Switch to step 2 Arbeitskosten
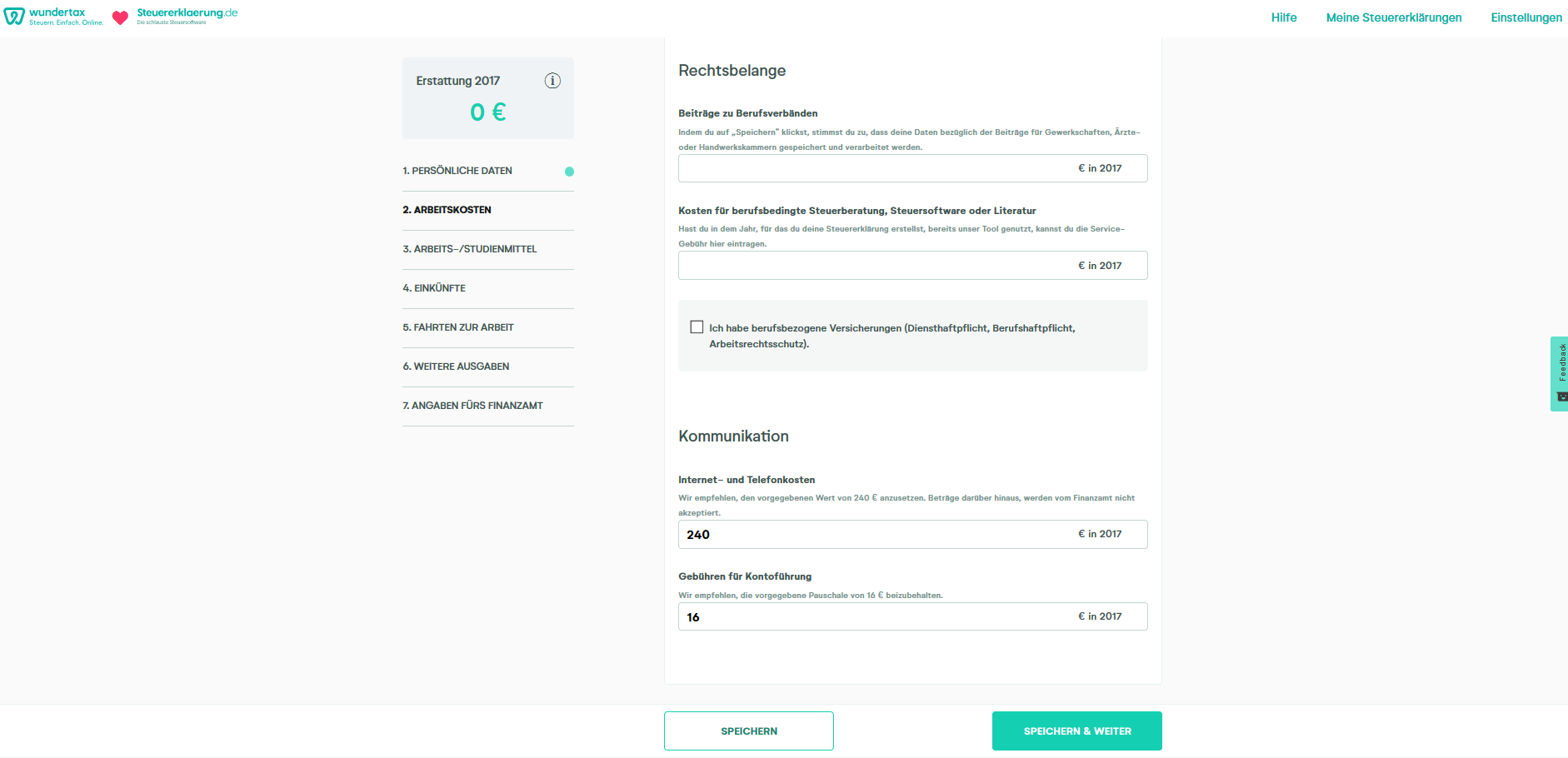Screen dimensions: 1568x758 tap(447, 210)
